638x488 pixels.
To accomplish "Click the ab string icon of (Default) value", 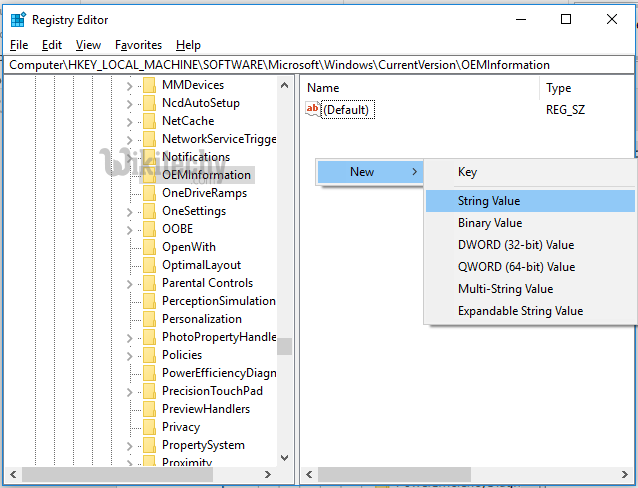I will point(313,109).
